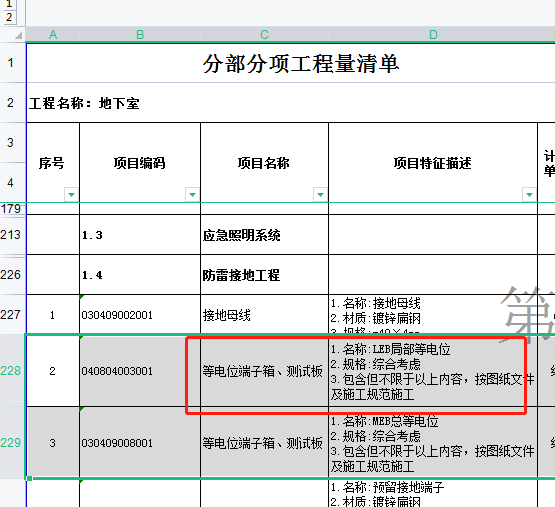Screen dimensions: 555x507
Task: Click cell 1.4 in column B
Action: (140, 274)
